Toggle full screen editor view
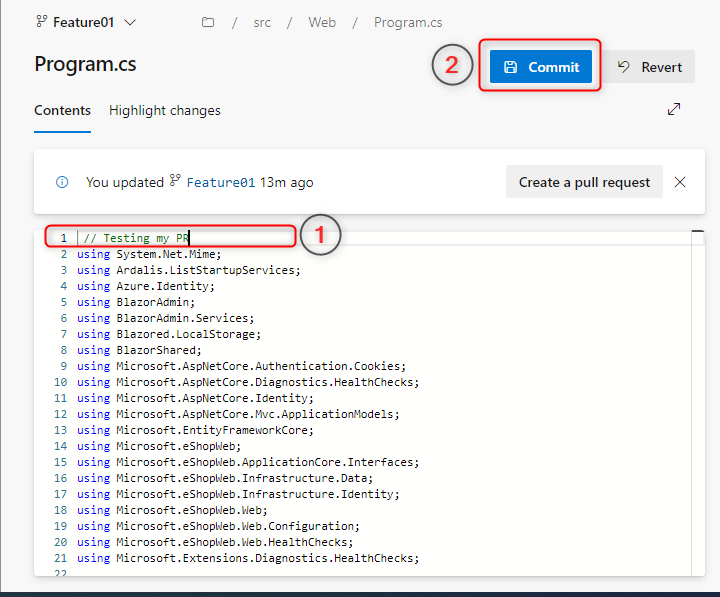Image resolution: width=720 pixels, height=597 pixels. [x=674, y=109]
